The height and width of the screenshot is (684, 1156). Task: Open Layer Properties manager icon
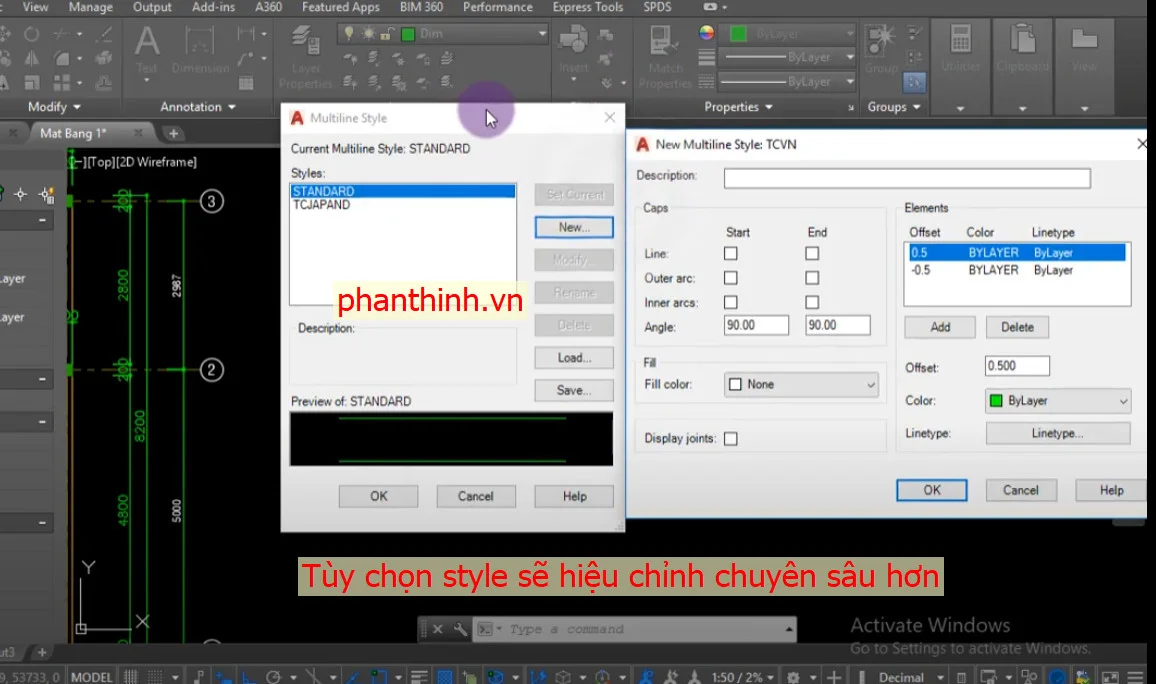(305, 41)
